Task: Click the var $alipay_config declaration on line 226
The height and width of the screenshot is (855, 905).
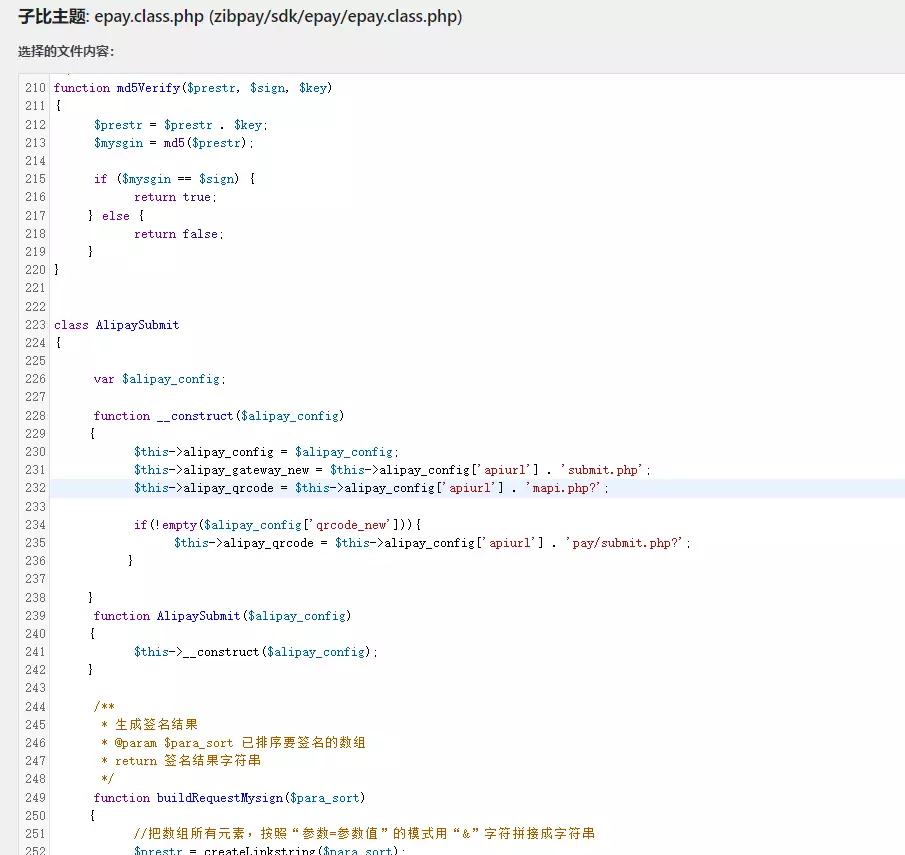Action: (x=157, y=378)
